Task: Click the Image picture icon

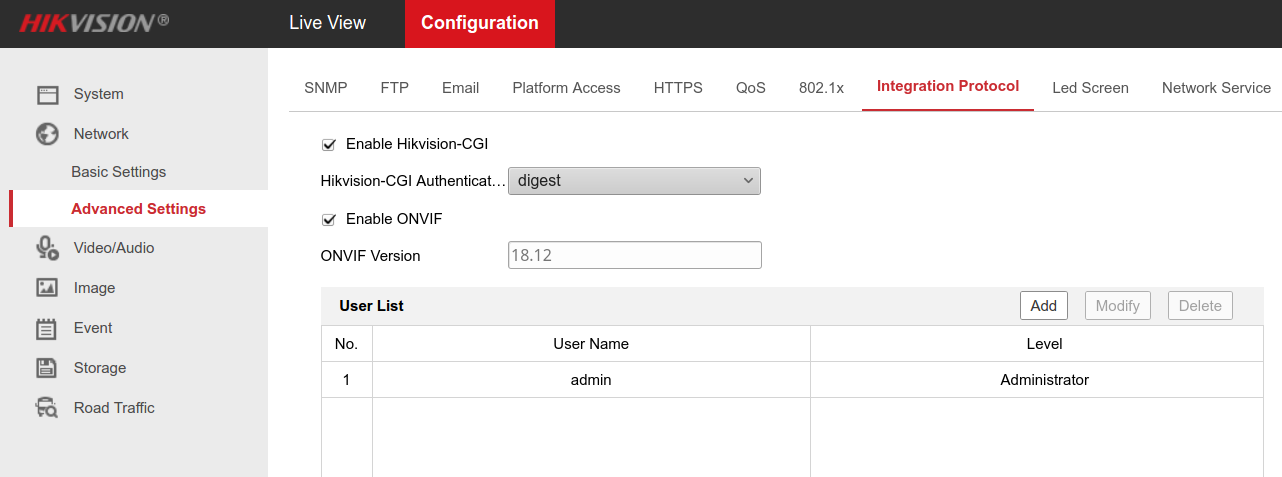Action: [48, 288]
